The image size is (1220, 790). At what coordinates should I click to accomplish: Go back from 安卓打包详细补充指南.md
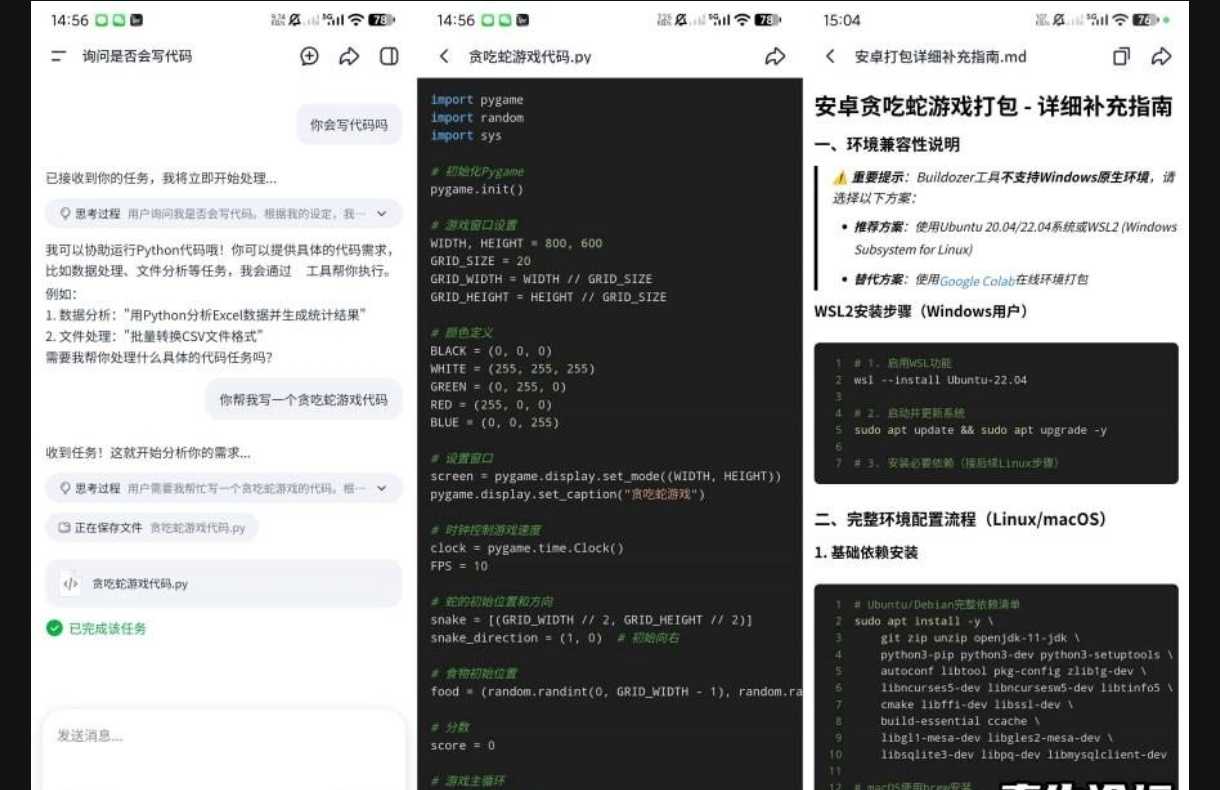[830, 57]
